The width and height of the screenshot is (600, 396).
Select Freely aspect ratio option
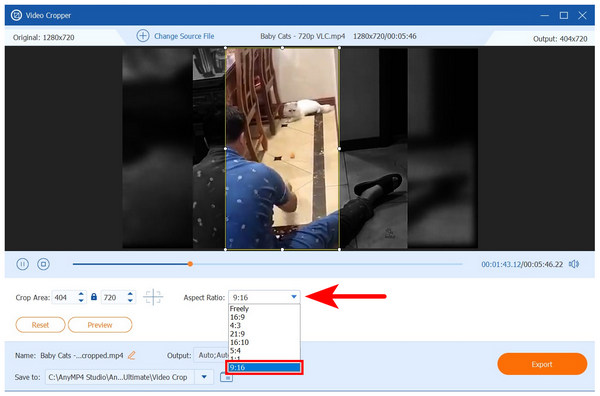click(x=264, y=309)
